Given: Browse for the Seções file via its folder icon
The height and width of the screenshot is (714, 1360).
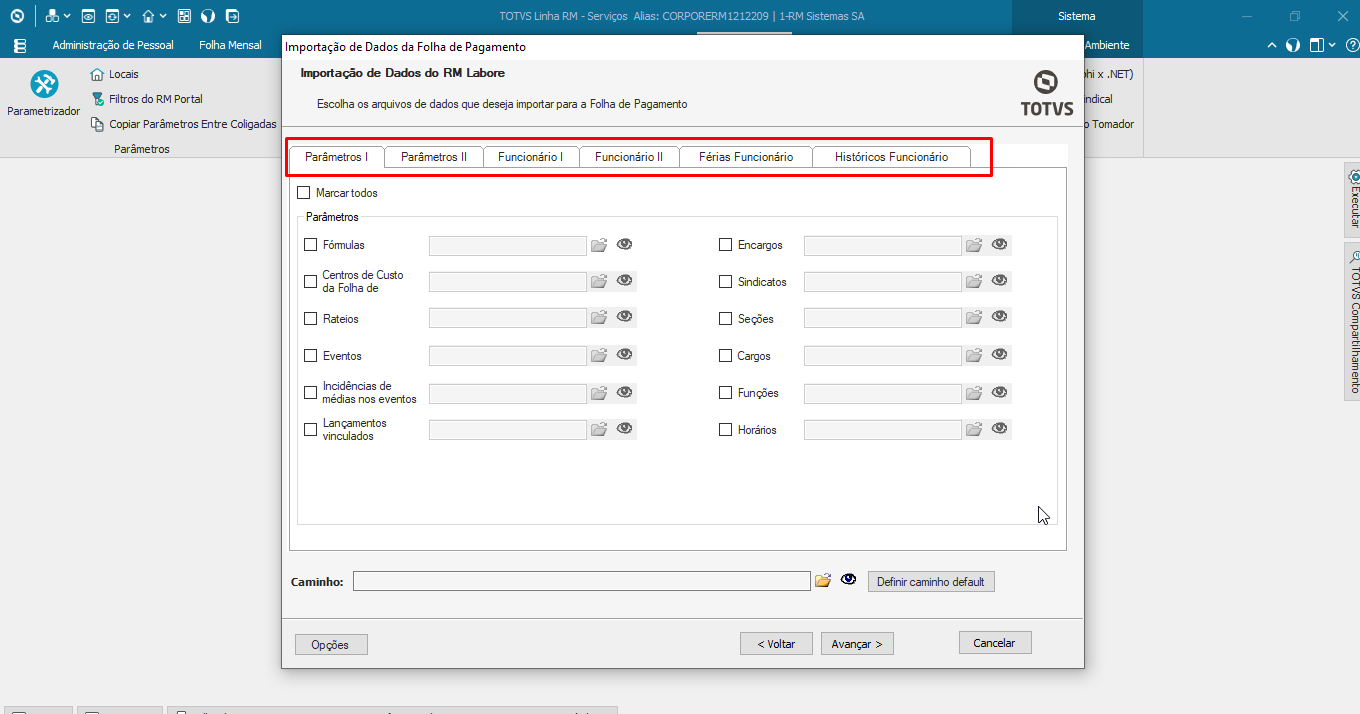Looking at the screenshot, I should (x=974, y=319).
